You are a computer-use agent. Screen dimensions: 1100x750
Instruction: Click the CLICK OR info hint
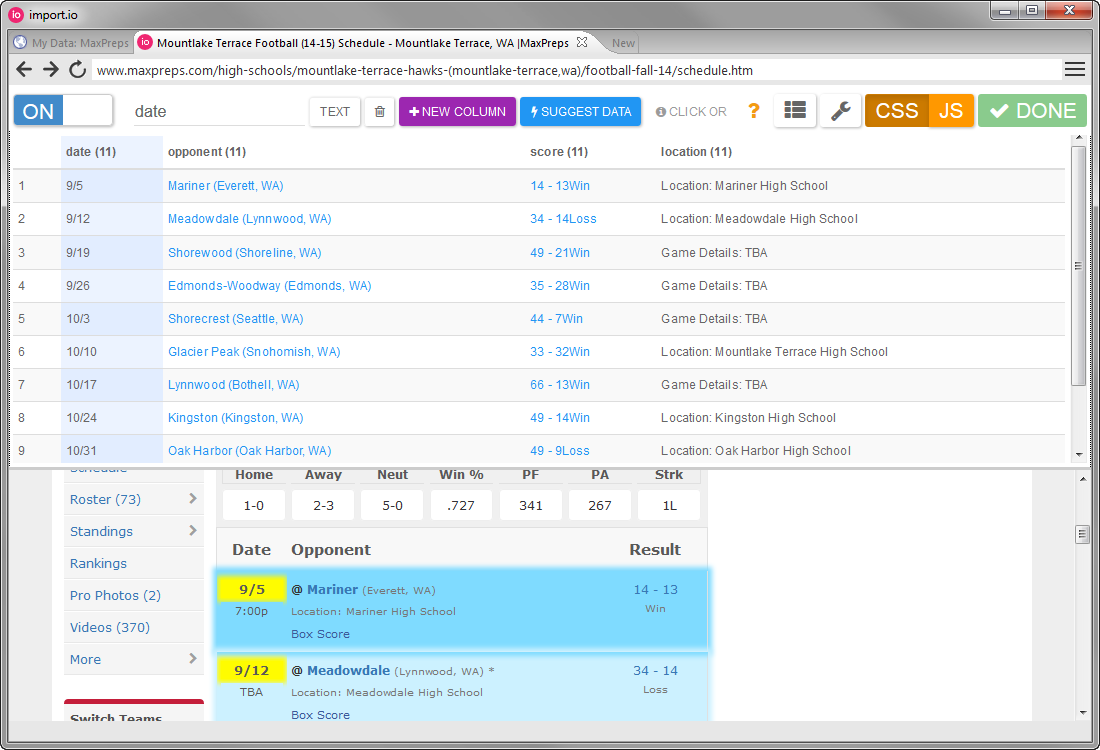691,112
